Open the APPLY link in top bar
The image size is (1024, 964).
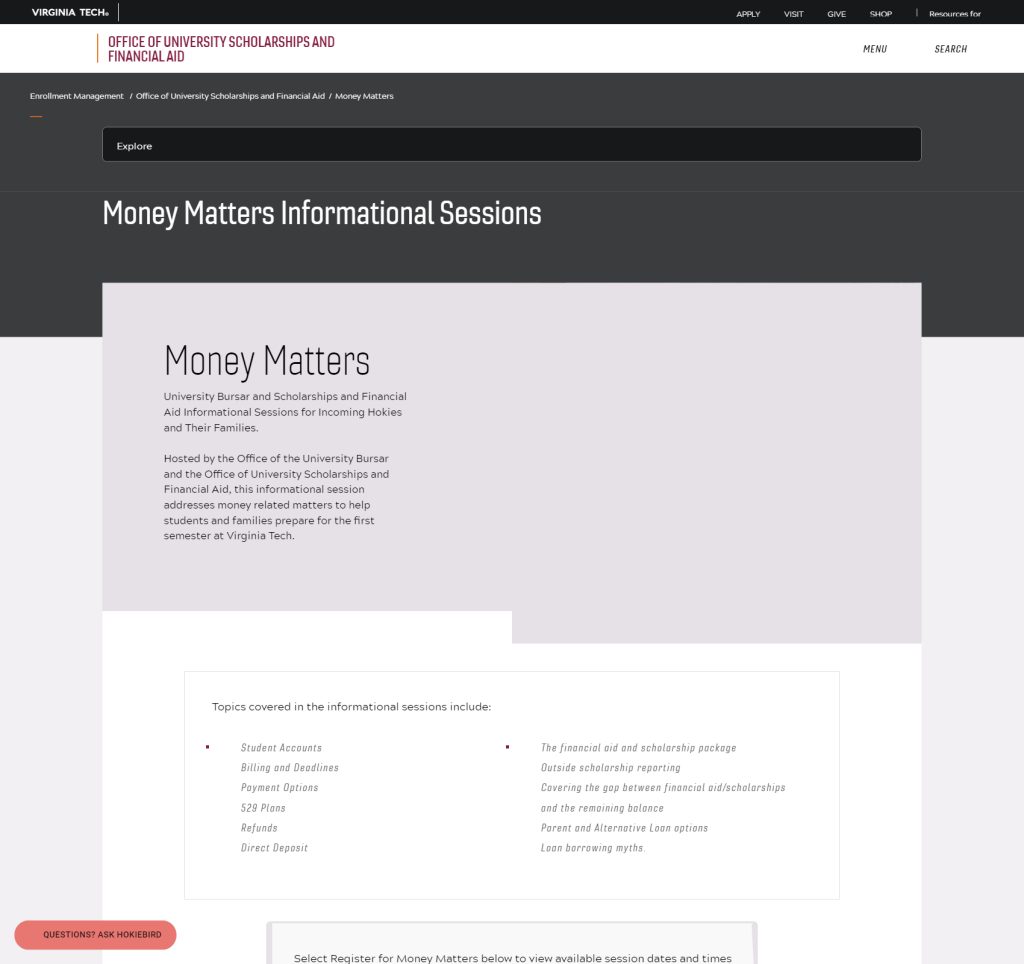748,14
